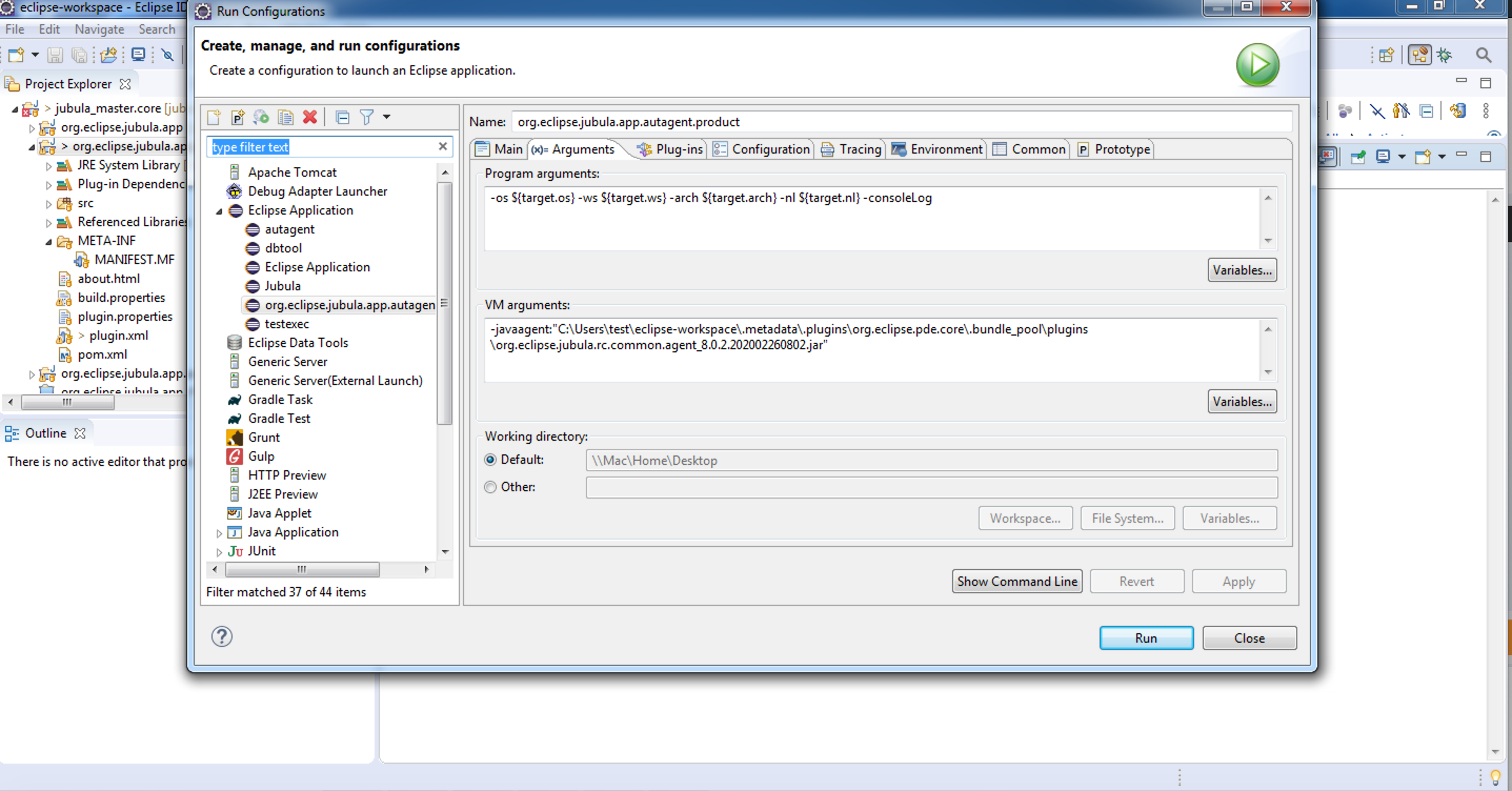Select the Grunt configuration type
Image resolution: width=1512 pixels, height=791 pixels.
coord(264,437)
